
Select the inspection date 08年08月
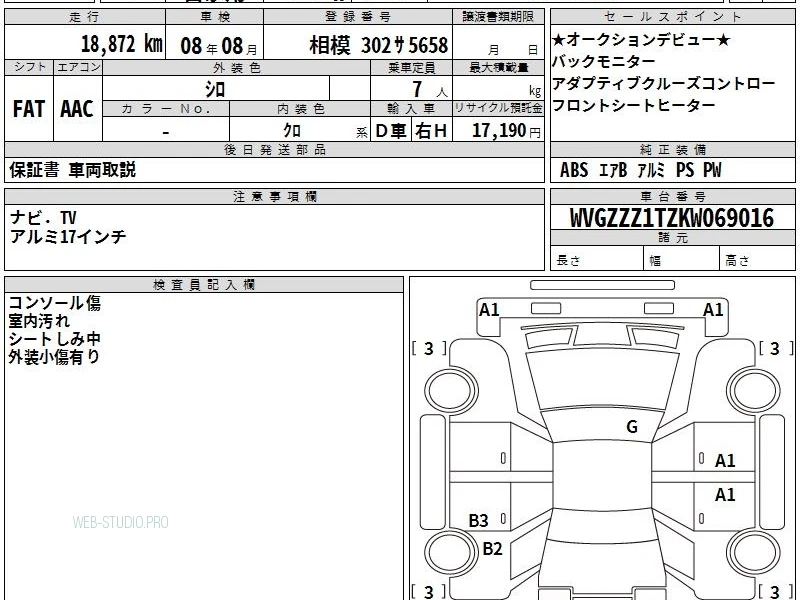tap(219, 46)
